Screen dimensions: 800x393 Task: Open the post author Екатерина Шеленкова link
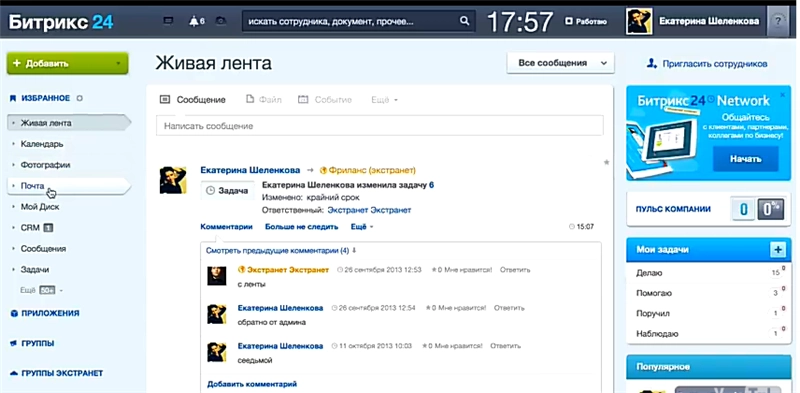(250, 170)
